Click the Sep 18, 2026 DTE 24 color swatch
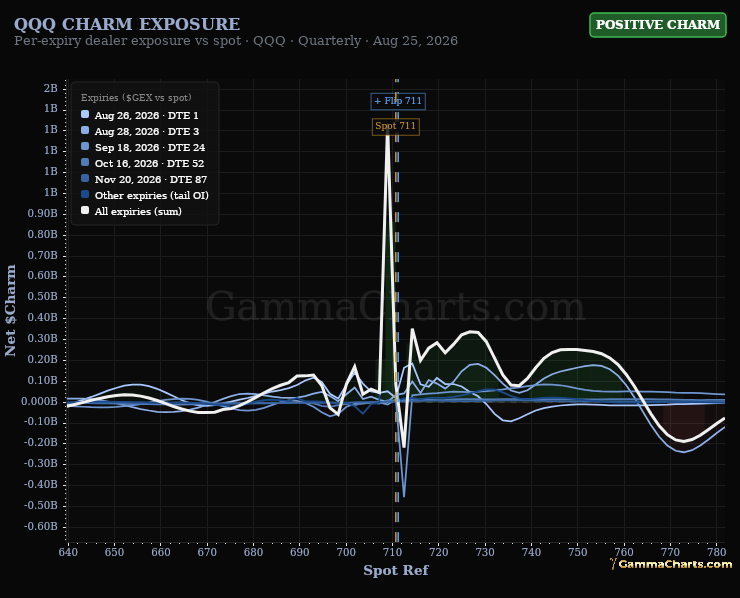This screenshot has width=740, height=598. (x=85, y=146)
